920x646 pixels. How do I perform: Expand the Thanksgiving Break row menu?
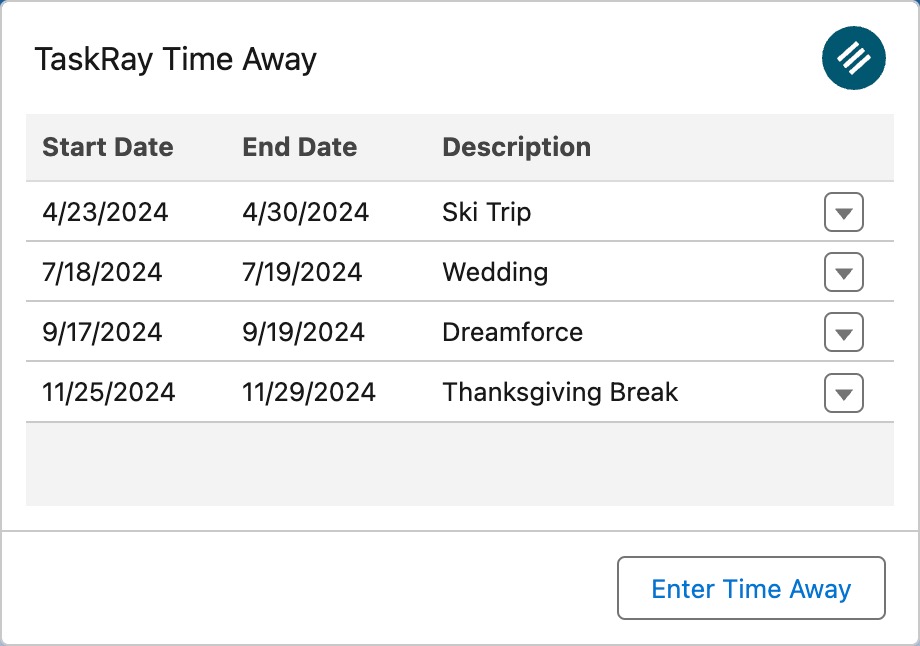[x=843, y=392]
